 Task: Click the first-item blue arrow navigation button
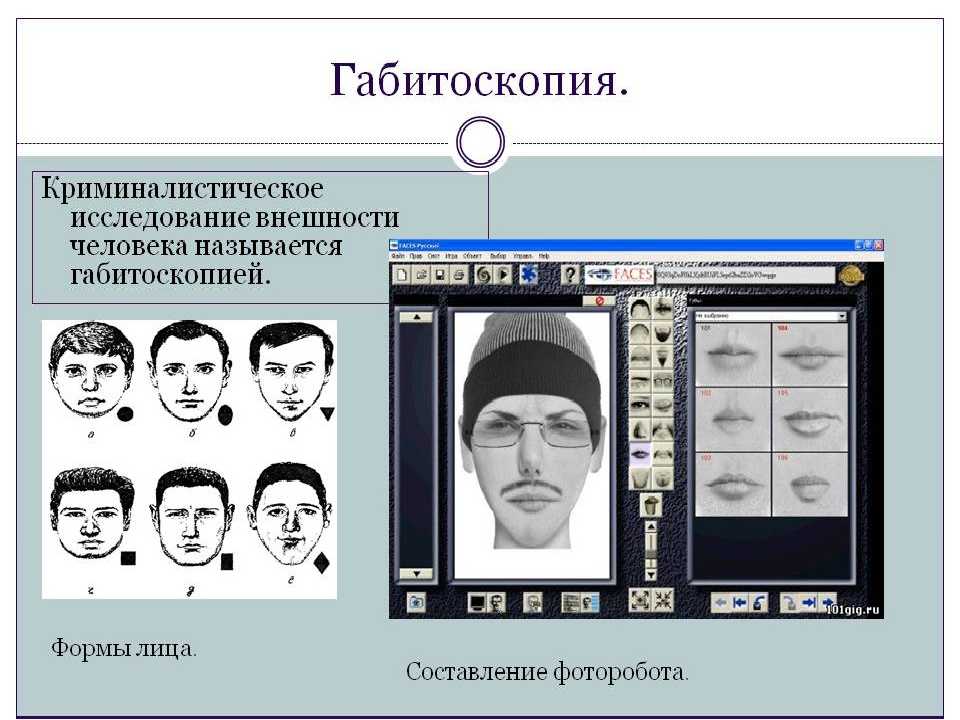click(x=740, y=602)
